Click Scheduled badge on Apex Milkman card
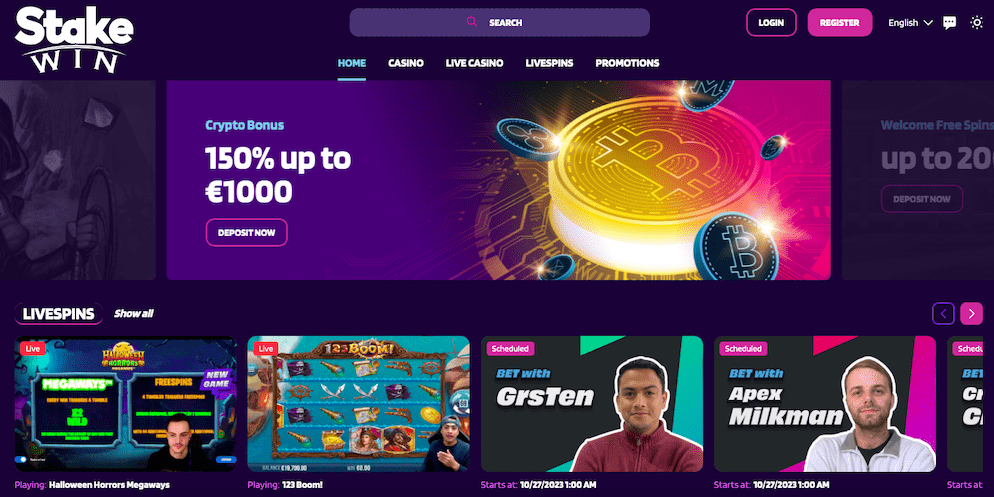Viewport: 994px width, 497px height. pos(743,349)
